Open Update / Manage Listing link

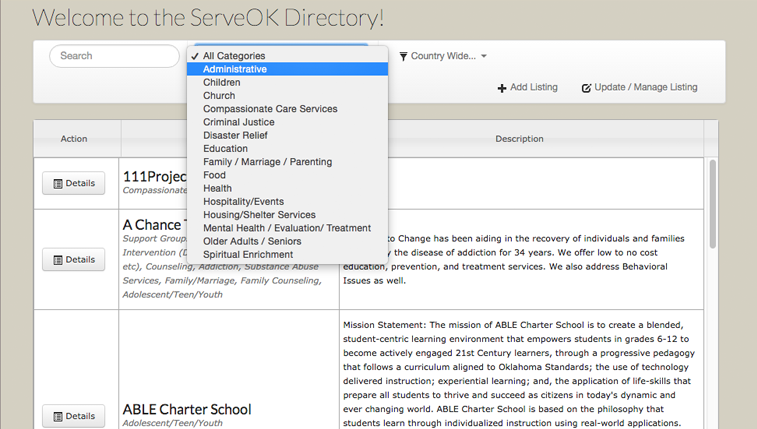(640, 87)
